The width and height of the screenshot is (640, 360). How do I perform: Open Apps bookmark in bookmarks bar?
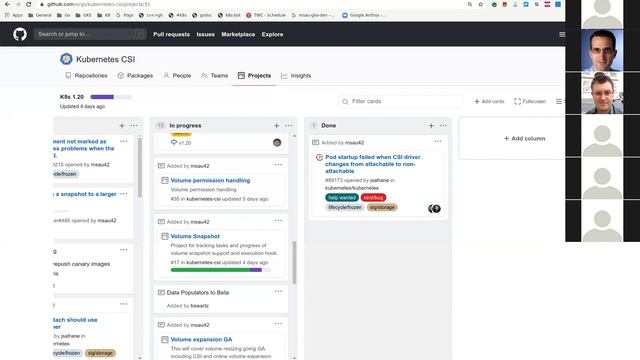(x=14, y=15)
